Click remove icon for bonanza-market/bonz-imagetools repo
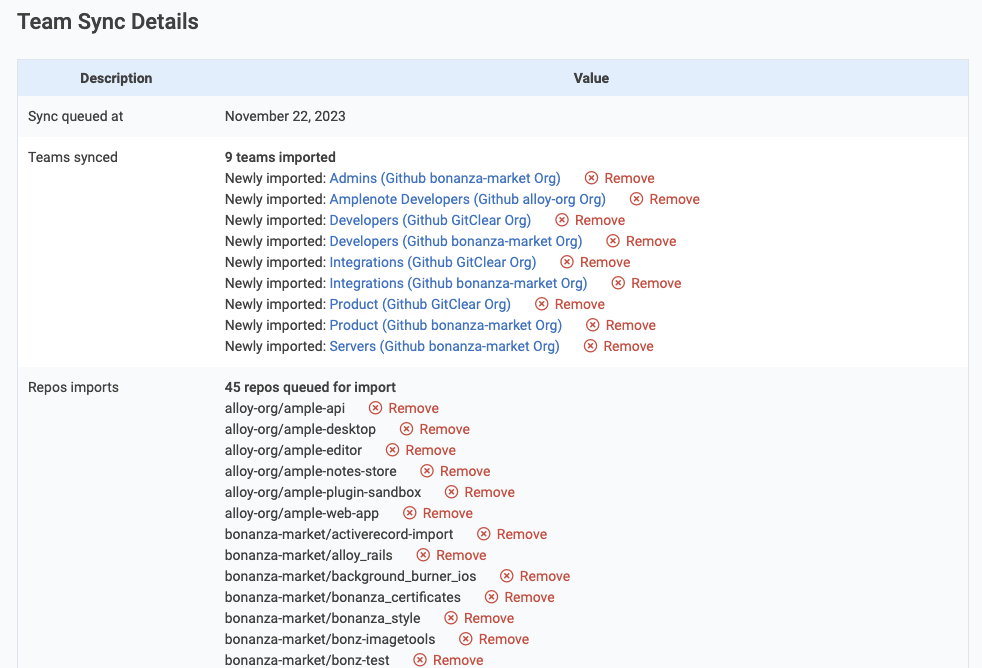982x668 pixels. coord(465,639)
